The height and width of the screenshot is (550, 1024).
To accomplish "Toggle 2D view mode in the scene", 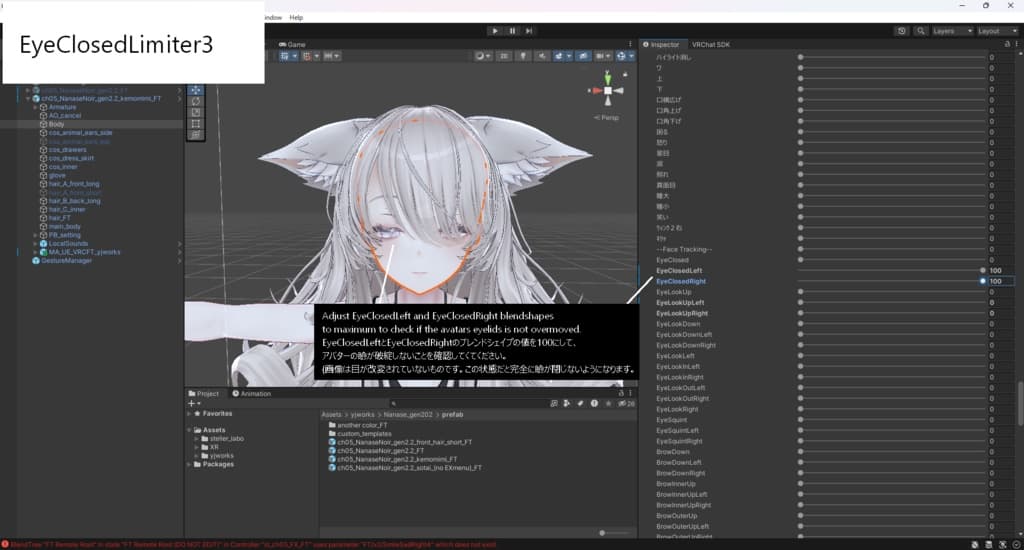I will (504, 56).
